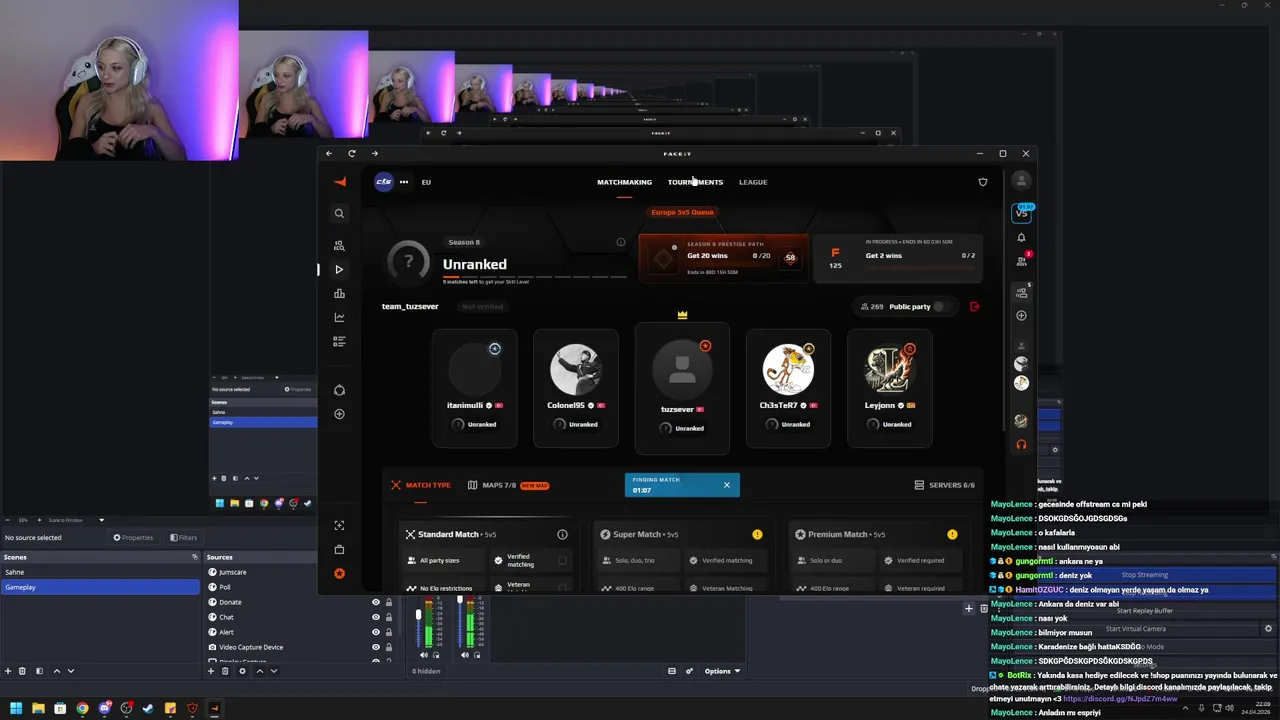The image size is (1280, 720).
Task: Open the FACEIT search icon in sidebar
Action: [x=339, y=213]
